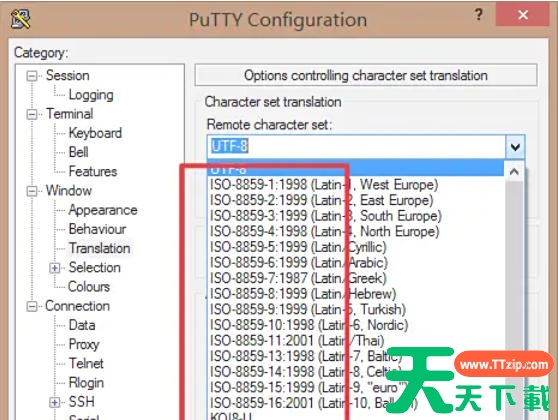This screenshot has width=558, height=420.
Task: Select Keyboard category
Action: 95,133
